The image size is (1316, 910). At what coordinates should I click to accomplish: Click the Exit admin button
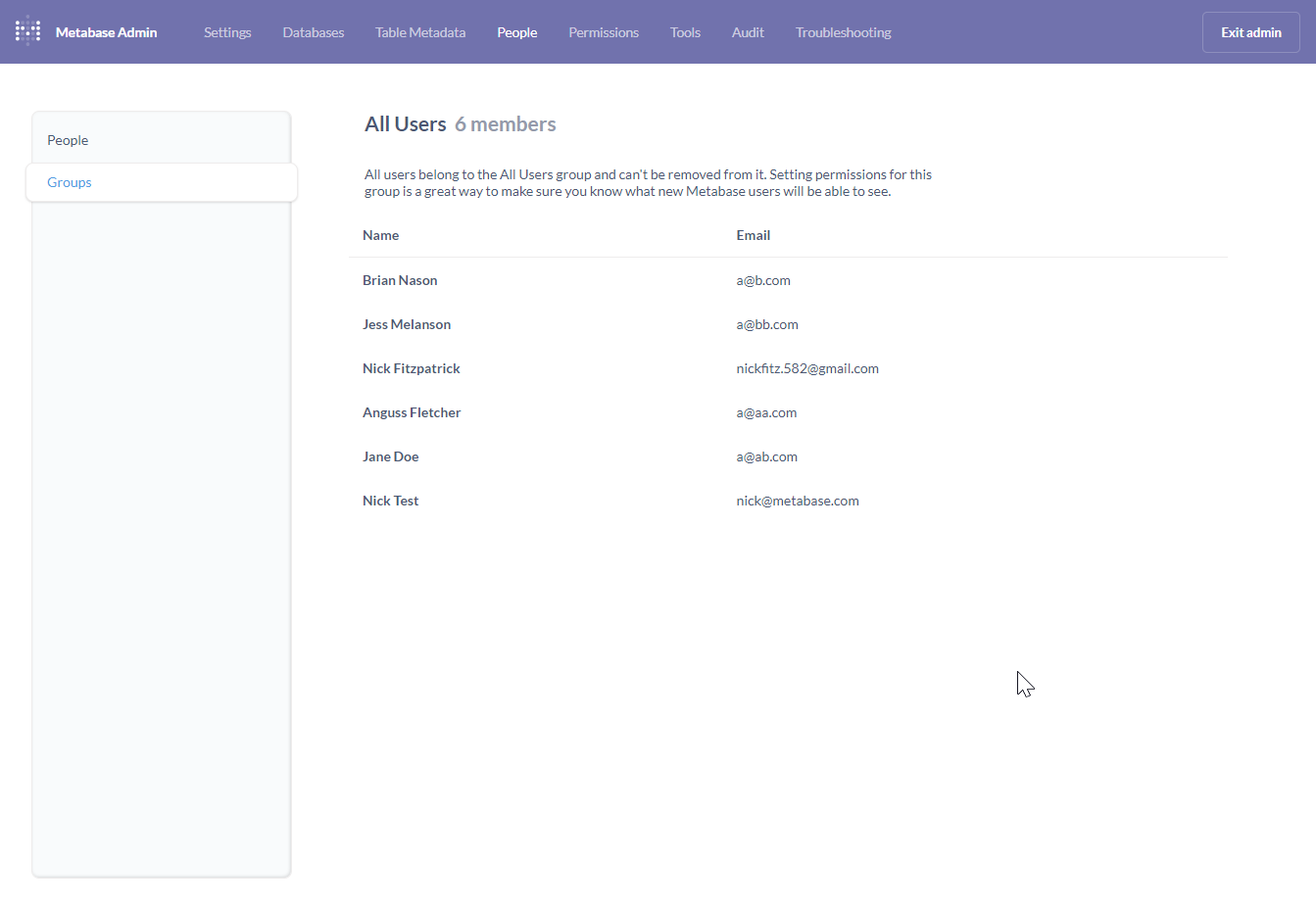(1250, 31)
